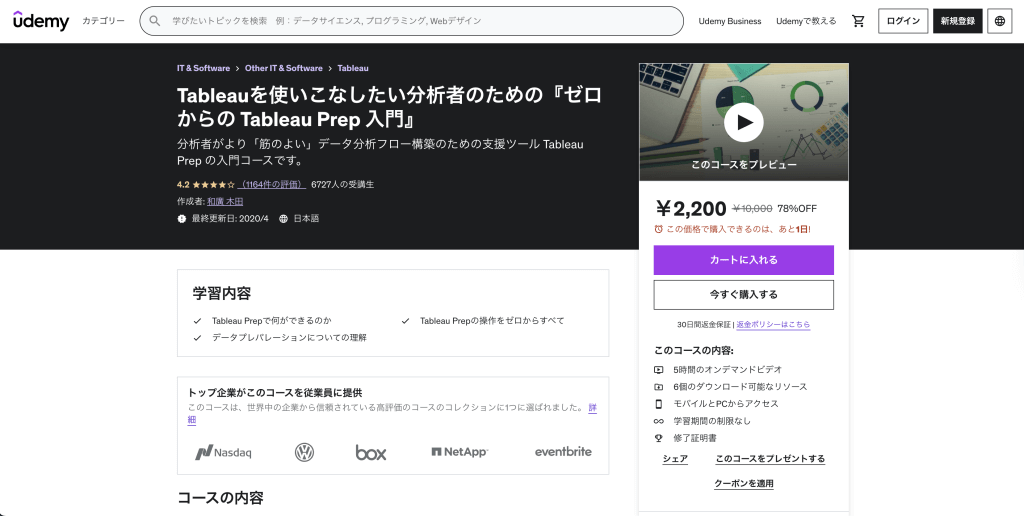Open the Udemy logo homepage
Image resolution: width=1024 pixels, height=516 pixels.
click(x=40, y=21)
